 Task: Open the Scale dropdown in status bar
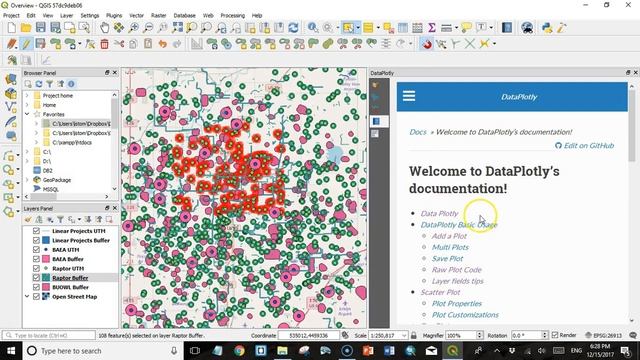point(404,336)
